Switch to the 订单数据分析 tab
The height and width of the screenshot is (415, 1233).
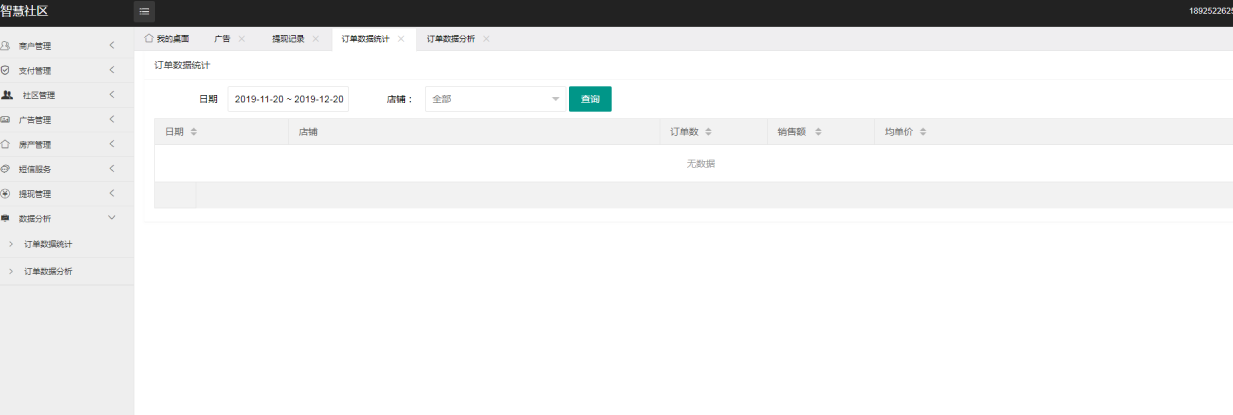(x=450, y=39)
